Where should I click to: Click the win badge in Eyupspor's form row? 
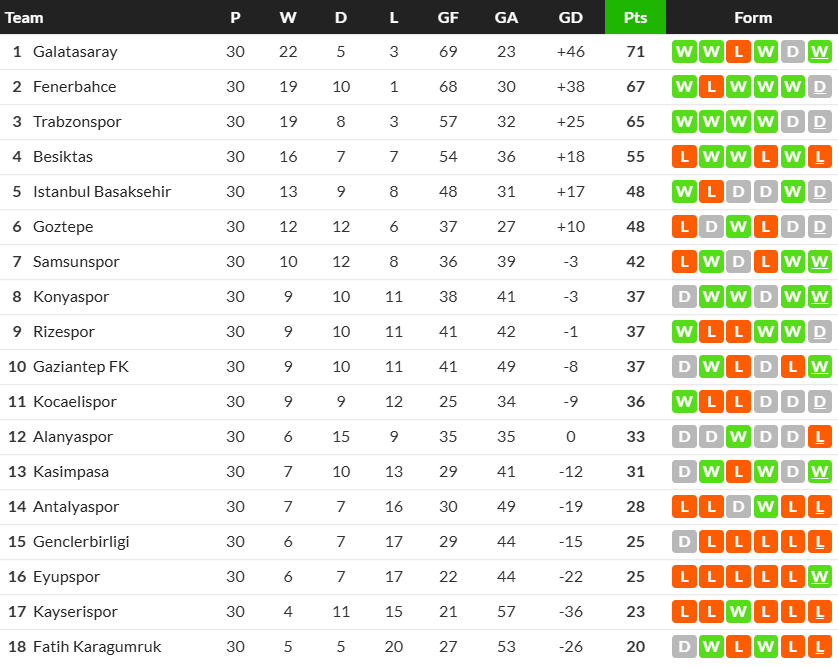(x=820, y=577)
